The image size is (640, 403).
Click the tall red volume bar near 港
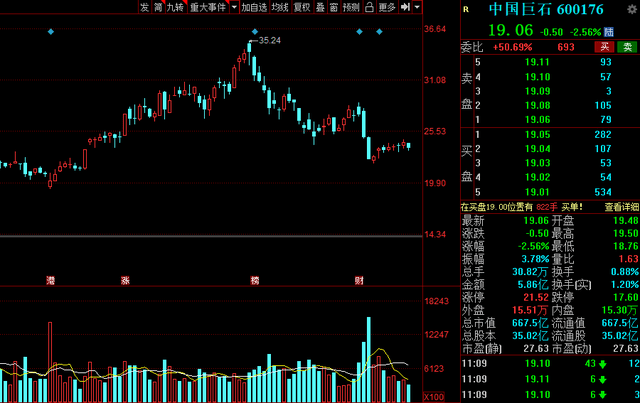click(x=50, y=362)
